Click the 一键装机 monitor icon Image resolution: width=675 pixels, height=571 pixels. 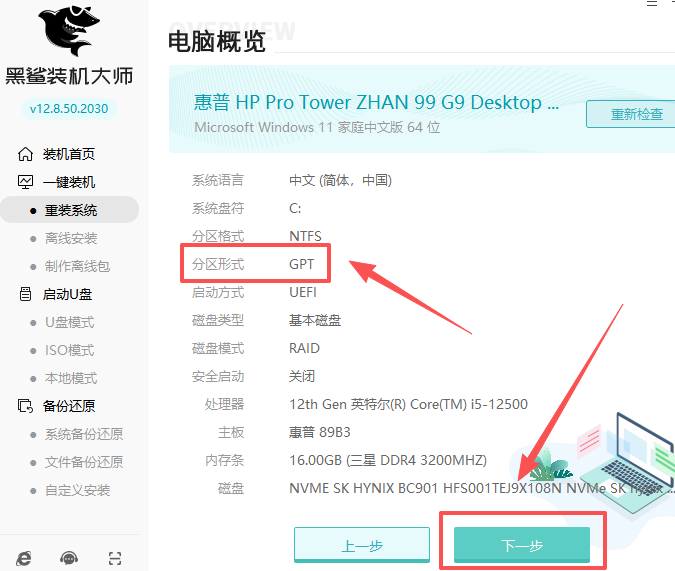25,182
